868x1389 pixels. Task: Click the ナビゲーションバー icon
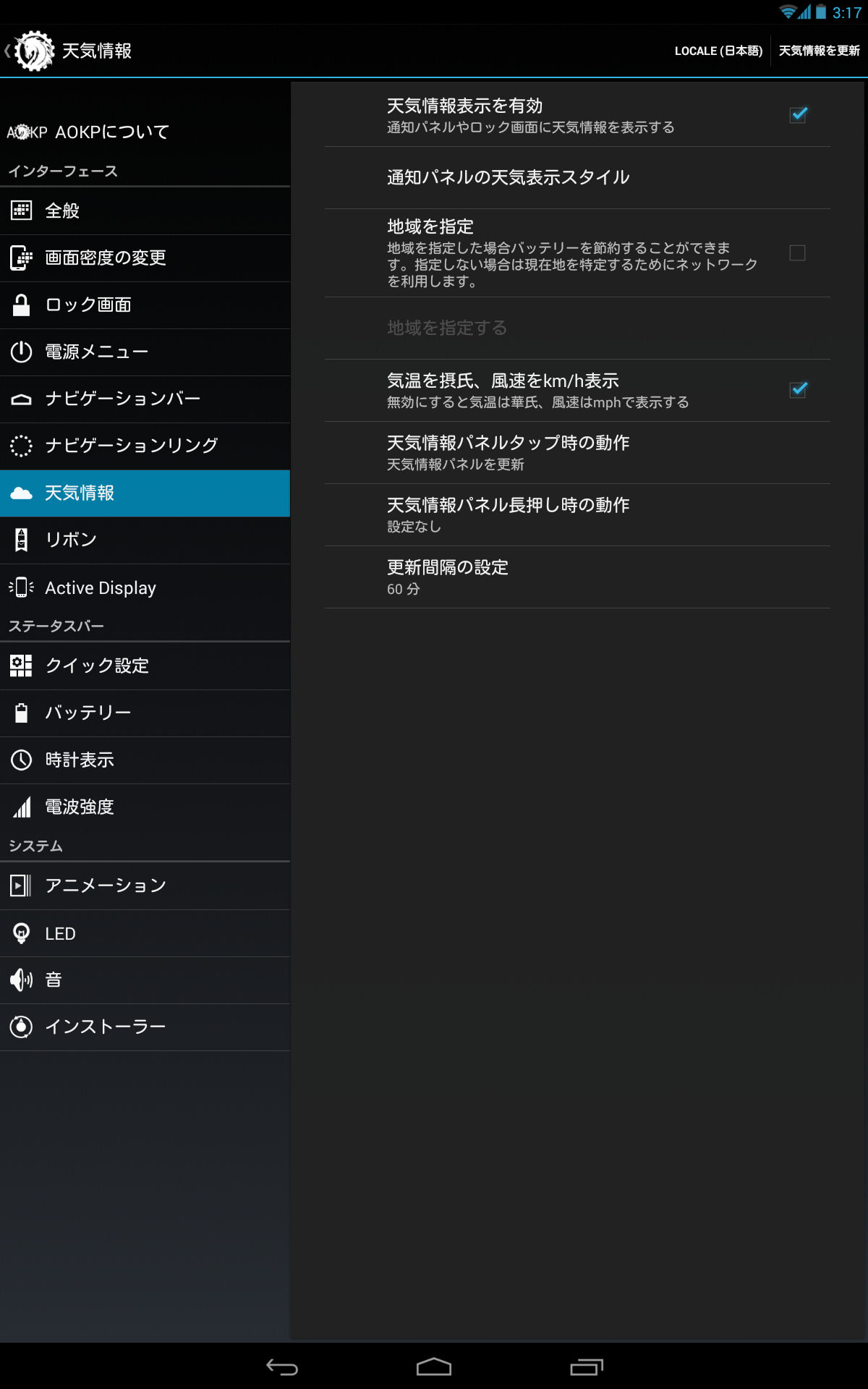click(x=22, y=399)
